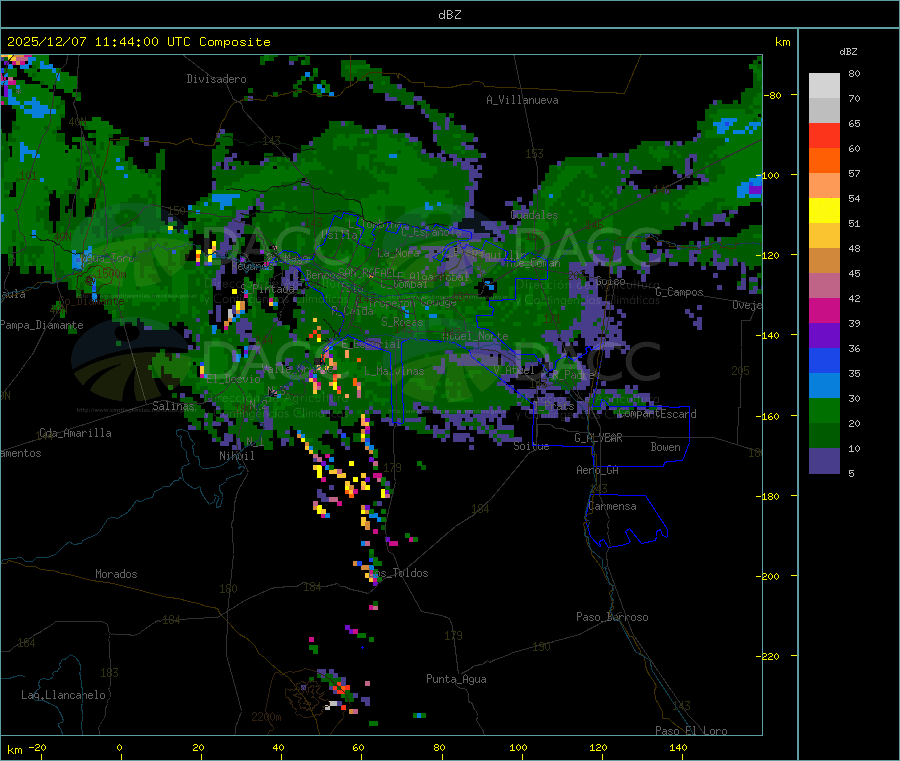The height and width of the screenshot is (761, 900).
Task: Click the El_Desvio map label
Action: (233, 379)
